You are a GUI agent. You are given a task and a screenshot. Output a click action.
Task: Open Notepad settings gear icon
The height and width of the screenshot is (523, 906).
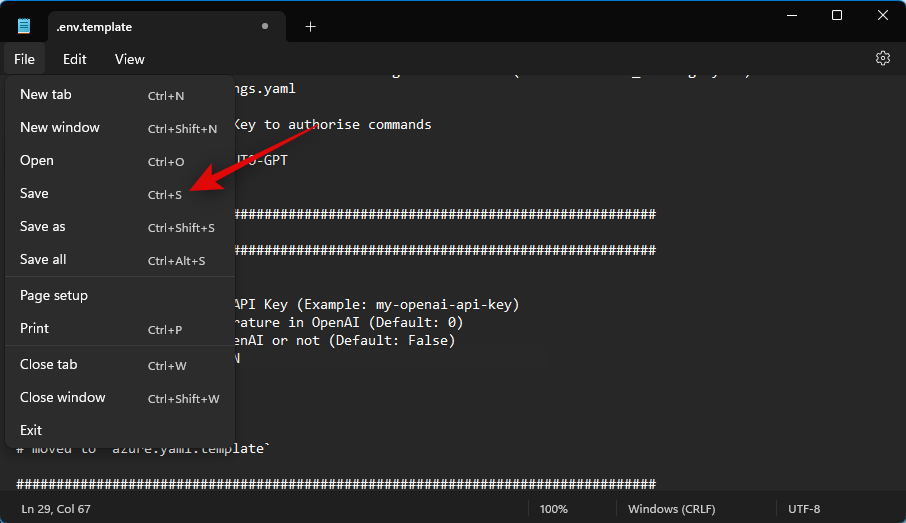(882, 58)
